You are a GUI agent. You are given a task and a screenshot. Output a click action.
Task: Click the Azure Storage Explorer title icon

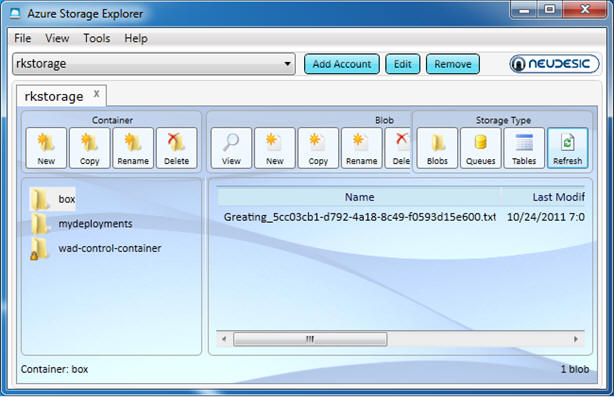tap(15, 14)
